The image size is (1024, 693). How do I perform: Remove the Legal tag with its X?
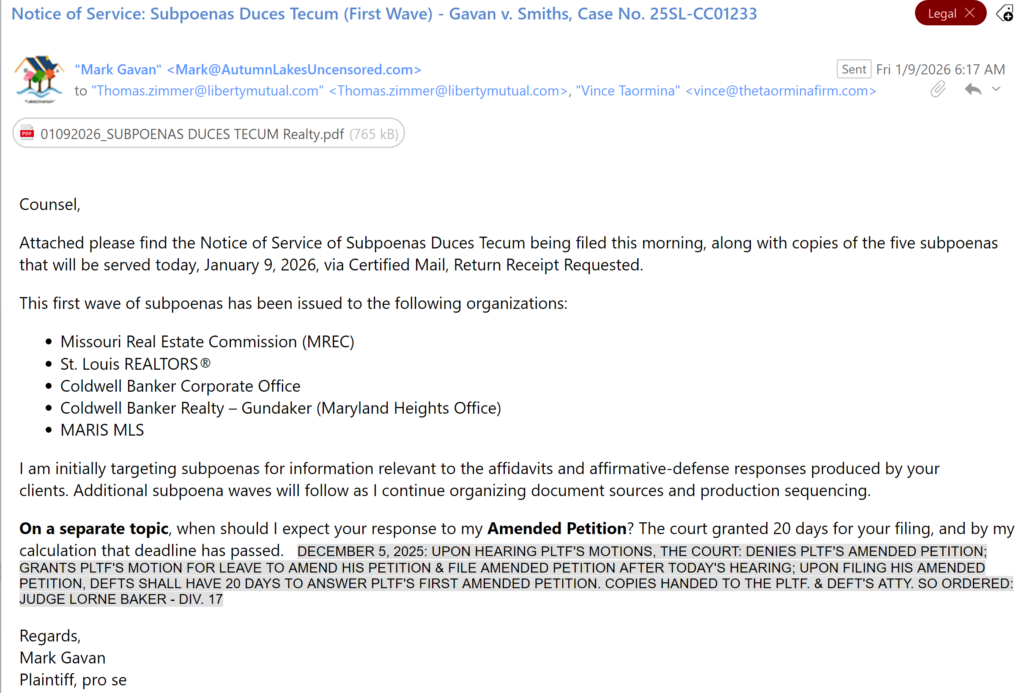(969, 13)
